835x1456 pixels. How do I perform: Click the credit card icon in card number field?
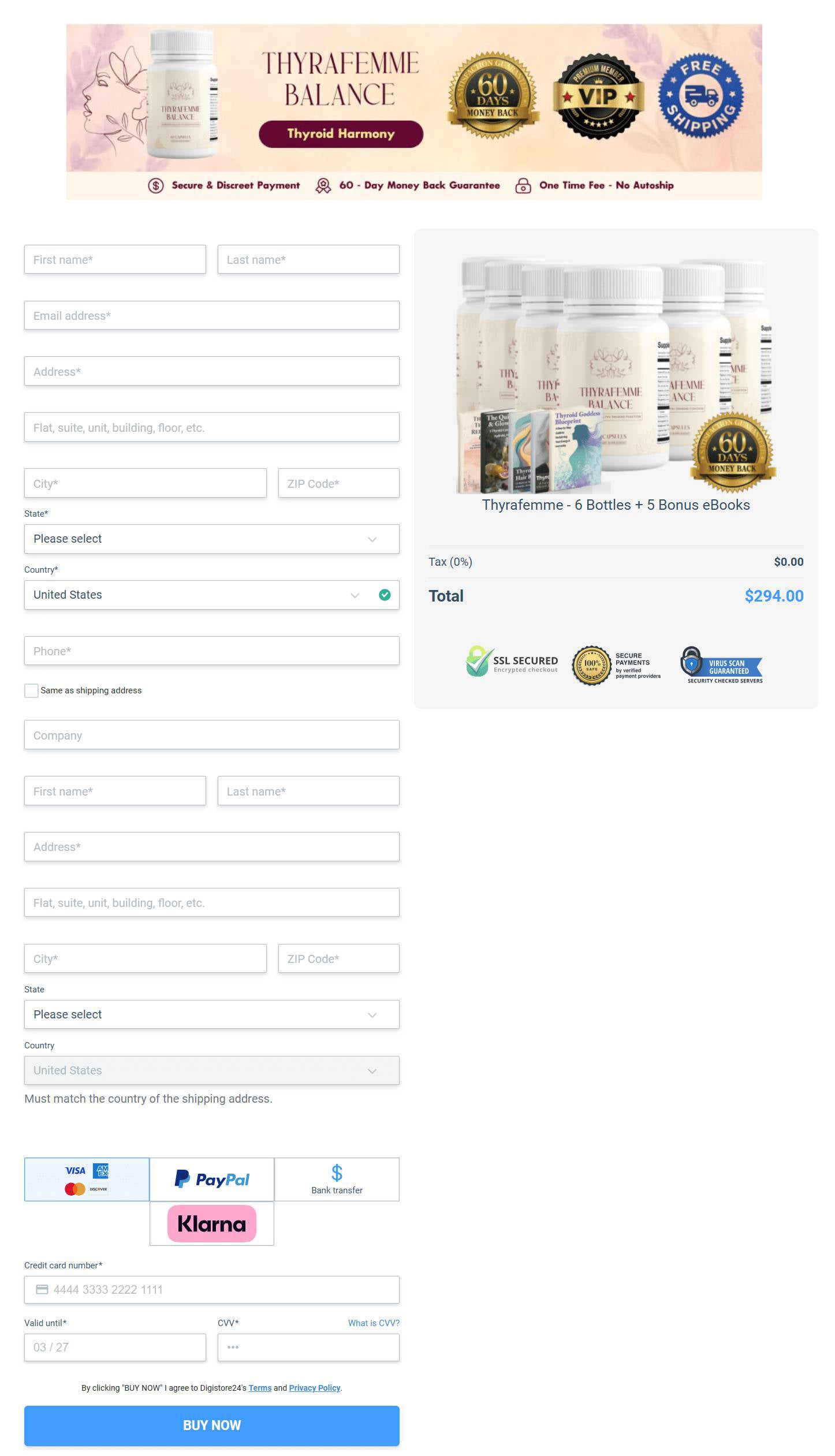pos(42,1289)
